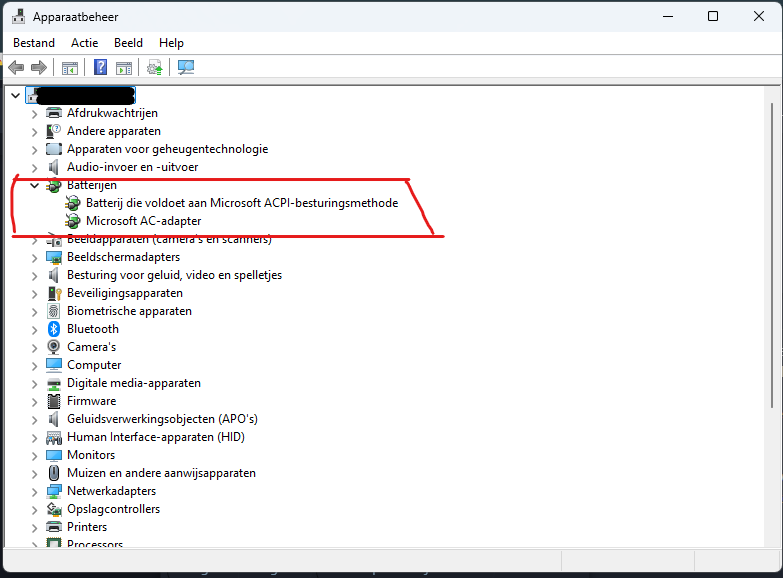The width and height of the screenshot is (783, 578).
Task: Click the Firmware chip icon
Action: [x=53, y=401]
